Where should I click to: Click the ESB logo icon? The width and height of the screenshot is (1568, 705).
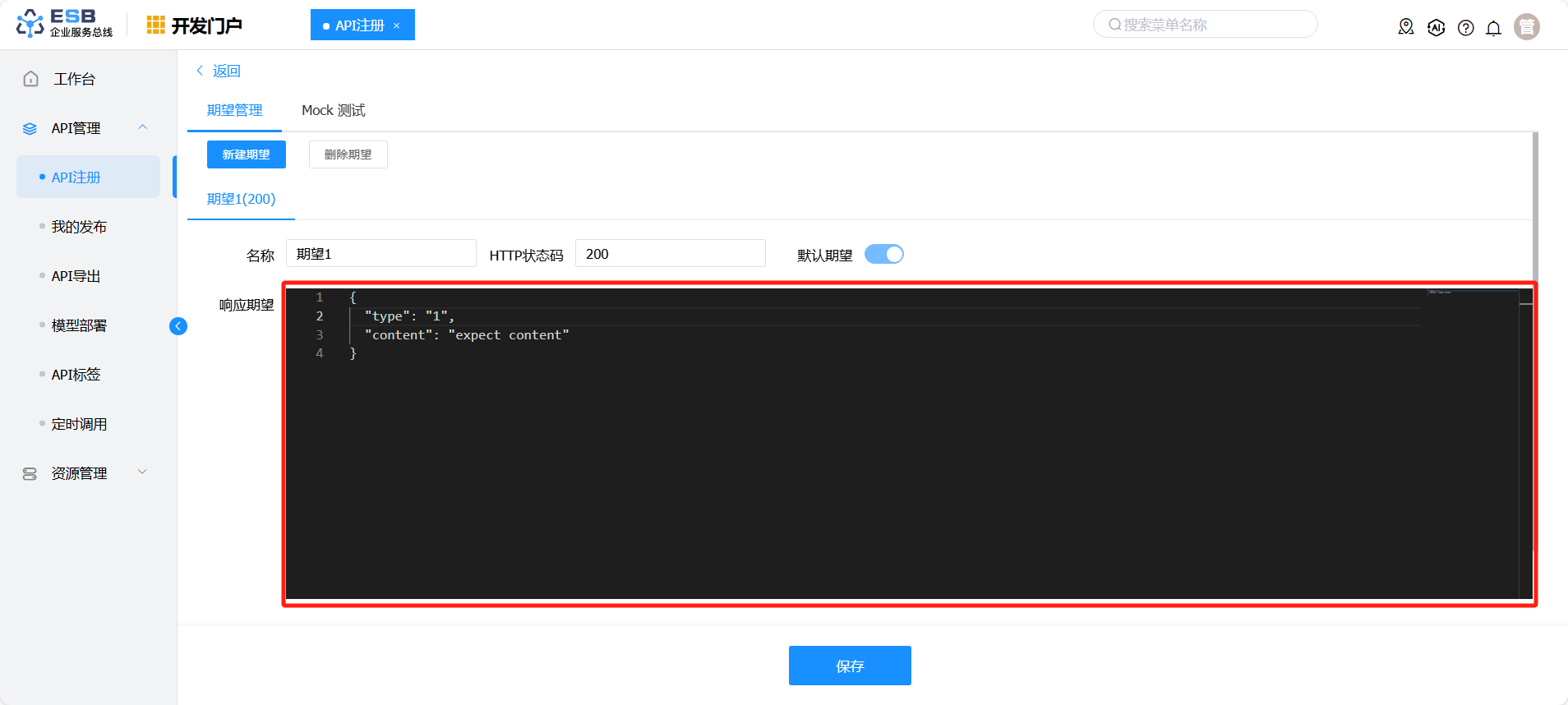[30, 24]
